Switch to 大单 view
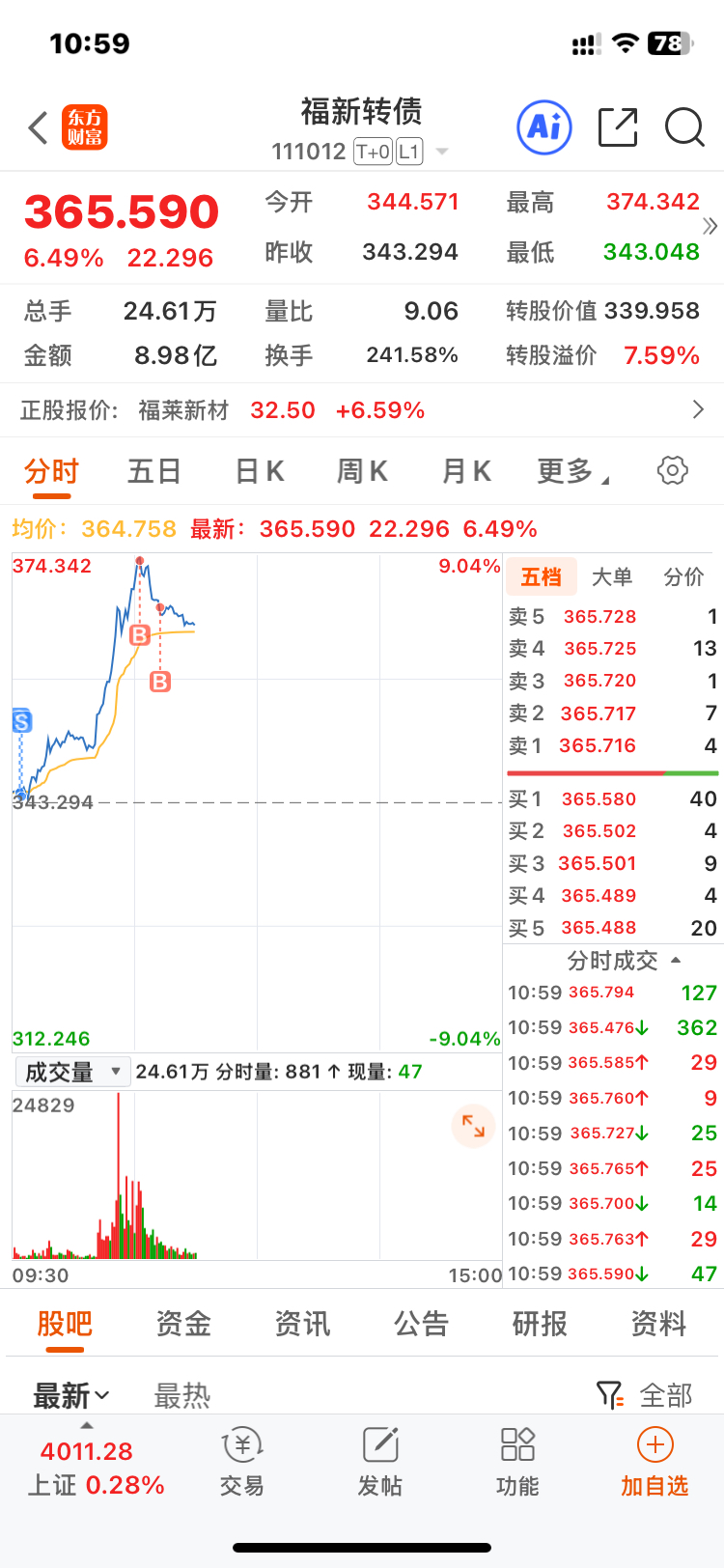The height and width of the screenshot is (1568, 724). tap(611, 577)
